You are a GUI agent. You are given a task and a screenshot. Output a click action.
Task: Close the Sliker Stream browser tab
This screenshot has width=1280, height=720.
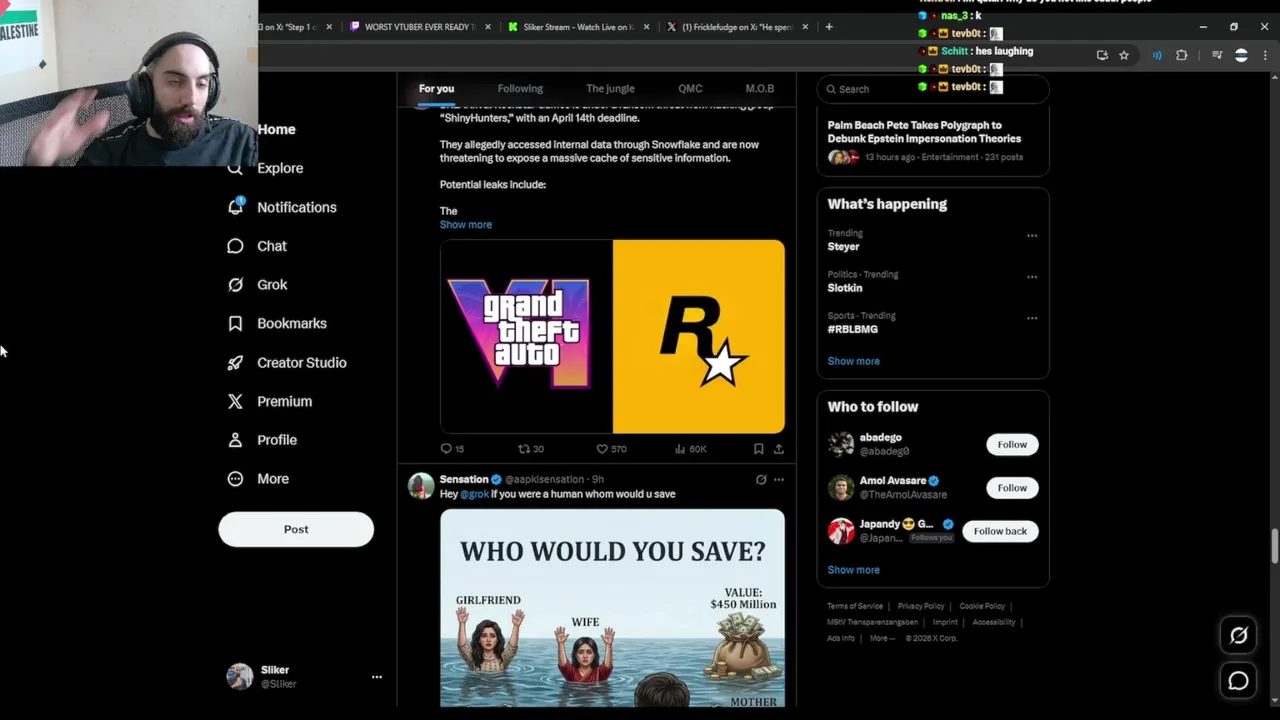pos(647,27)
